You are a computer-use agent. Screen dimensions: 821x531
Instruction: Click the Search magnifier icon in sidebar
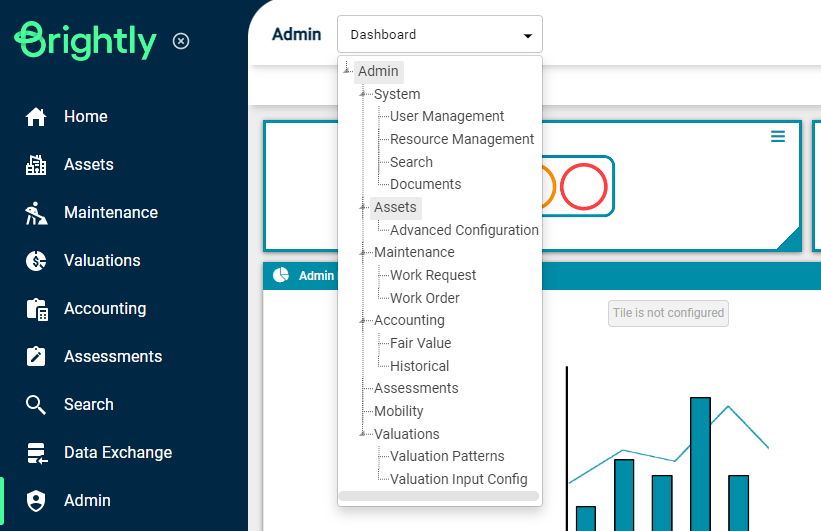point(36,404)
